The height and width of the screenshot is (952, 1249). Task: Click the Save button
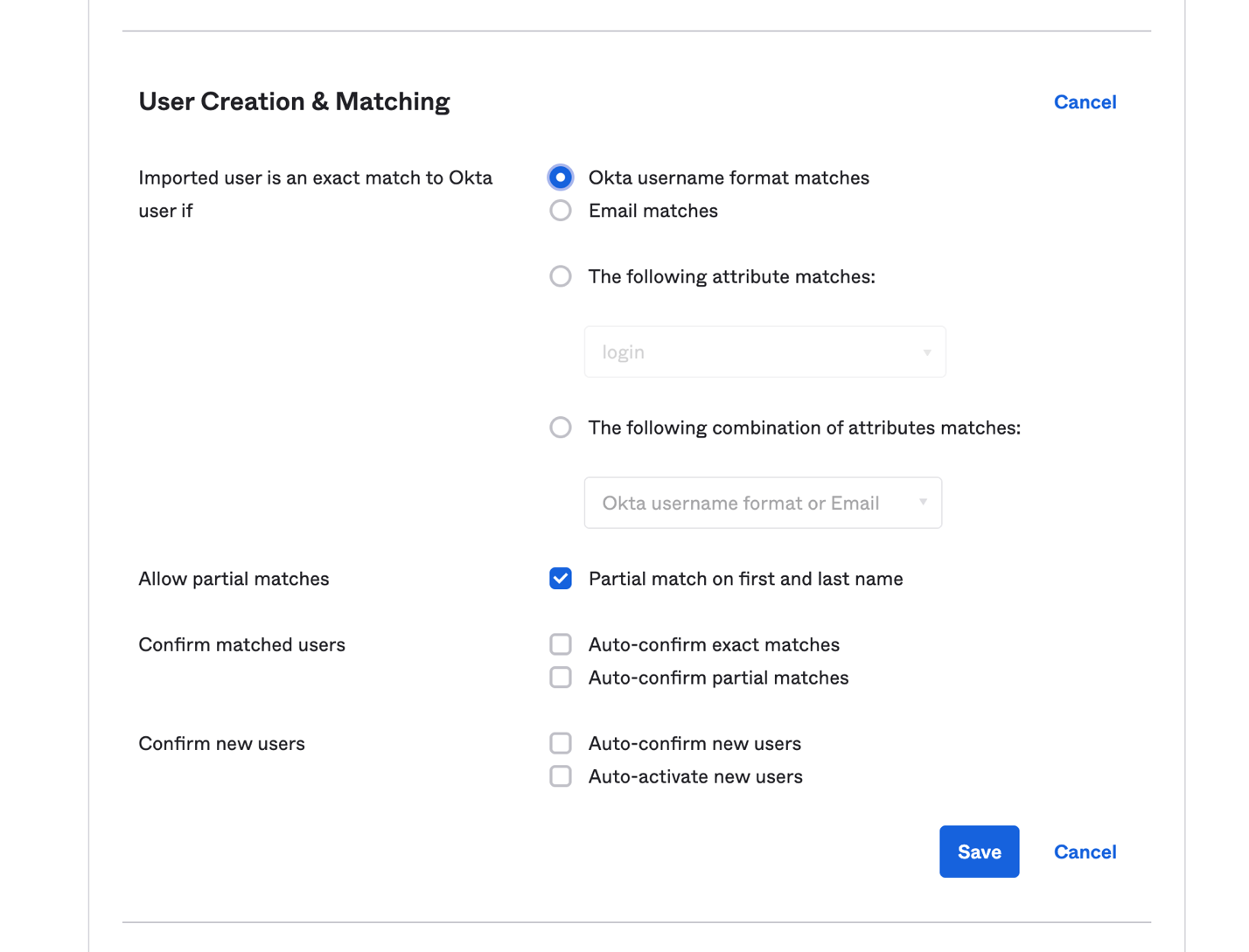point(979,851)
